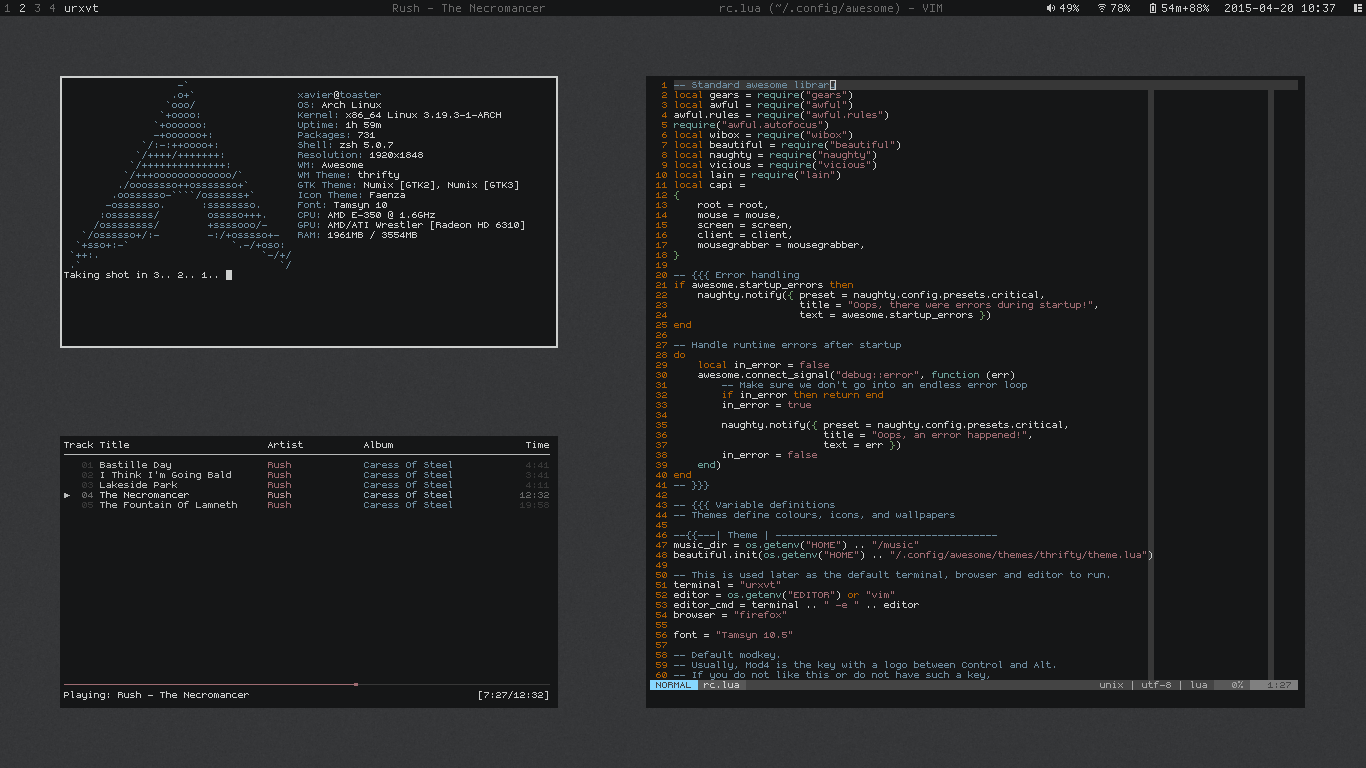Click the 'Album' column header in player
Viewport: 1366px width, 768px height.
pos(378,445)
